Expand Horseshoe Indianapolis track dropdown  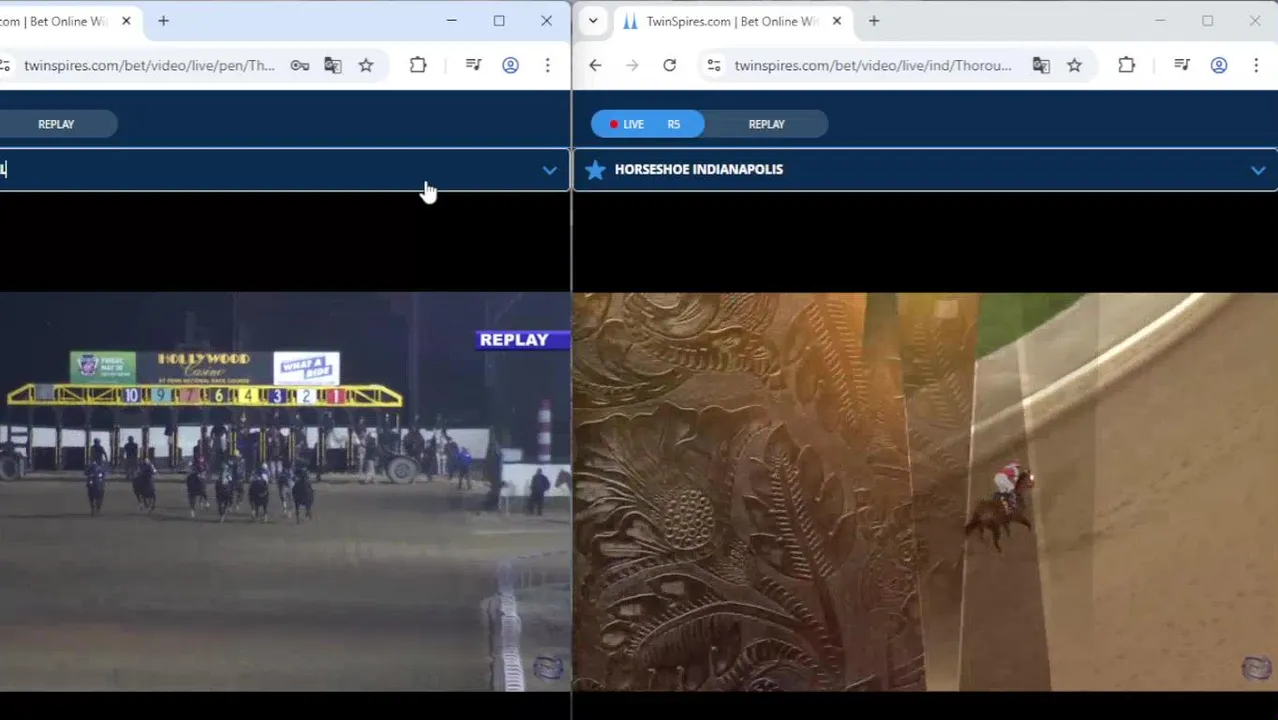[x=1258, y=170]
